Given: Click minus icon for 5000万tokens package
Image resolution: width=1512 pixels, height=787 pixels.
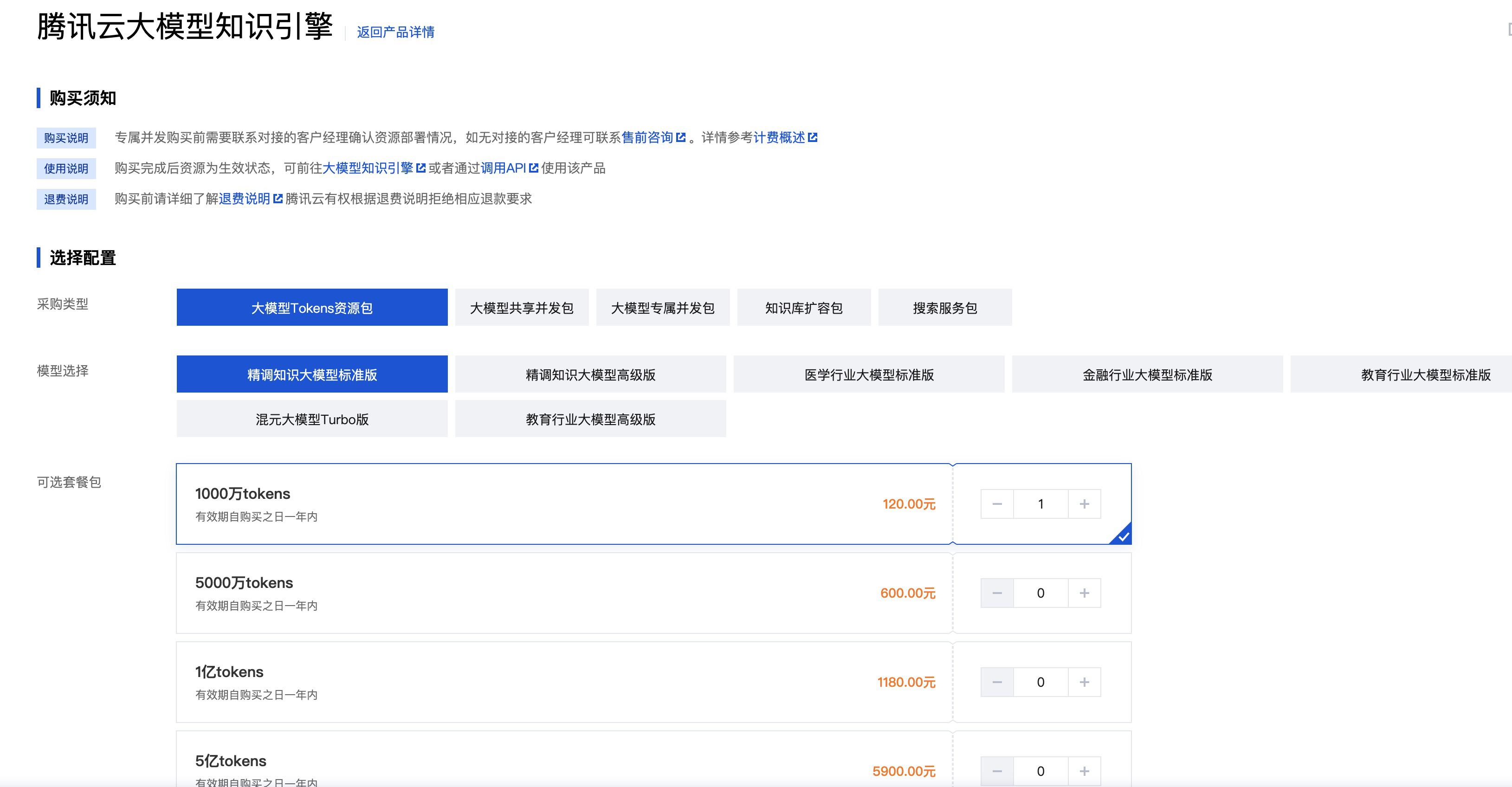Looking at the screenshot, I should [997, 593].
